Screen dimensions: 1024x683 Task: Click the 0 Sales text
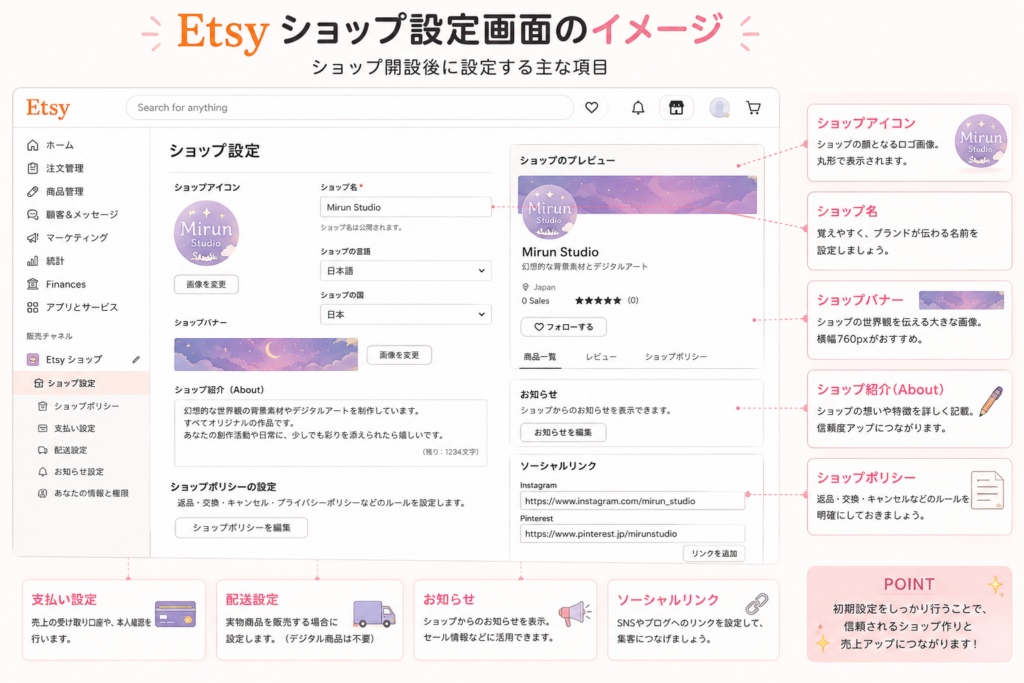pyautogui.click(x=536, y=301)
